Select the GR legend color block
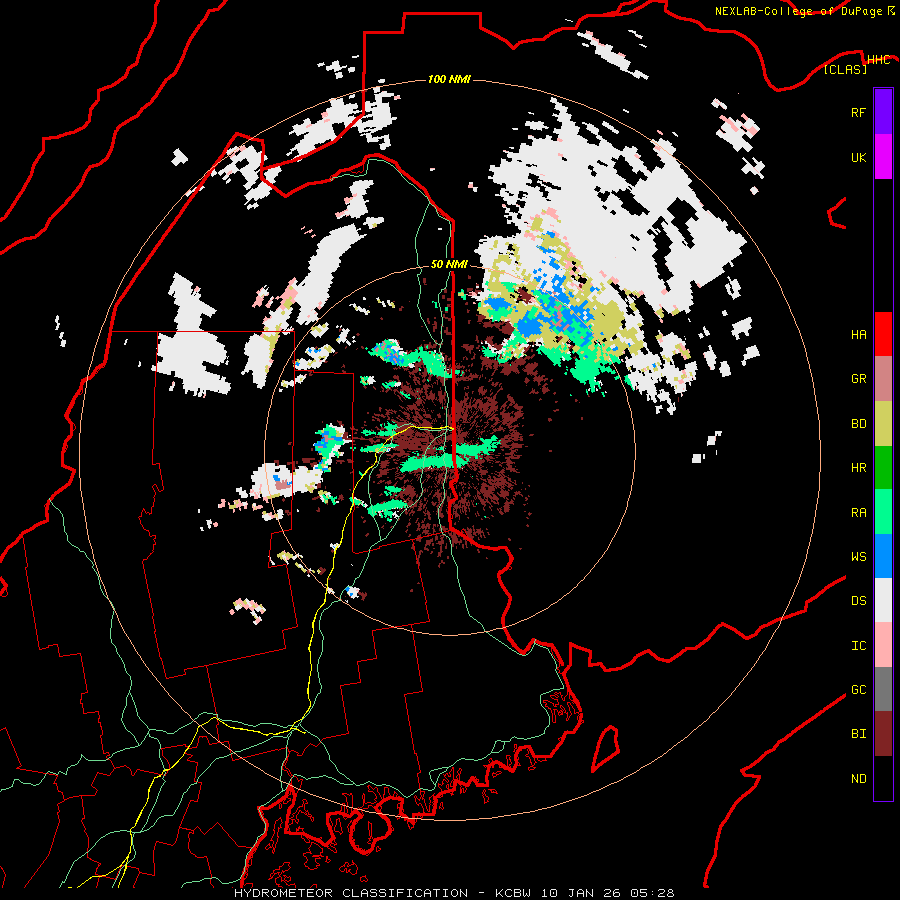The height and width of the screenshot is (900, 900). [x=883, y=378]
